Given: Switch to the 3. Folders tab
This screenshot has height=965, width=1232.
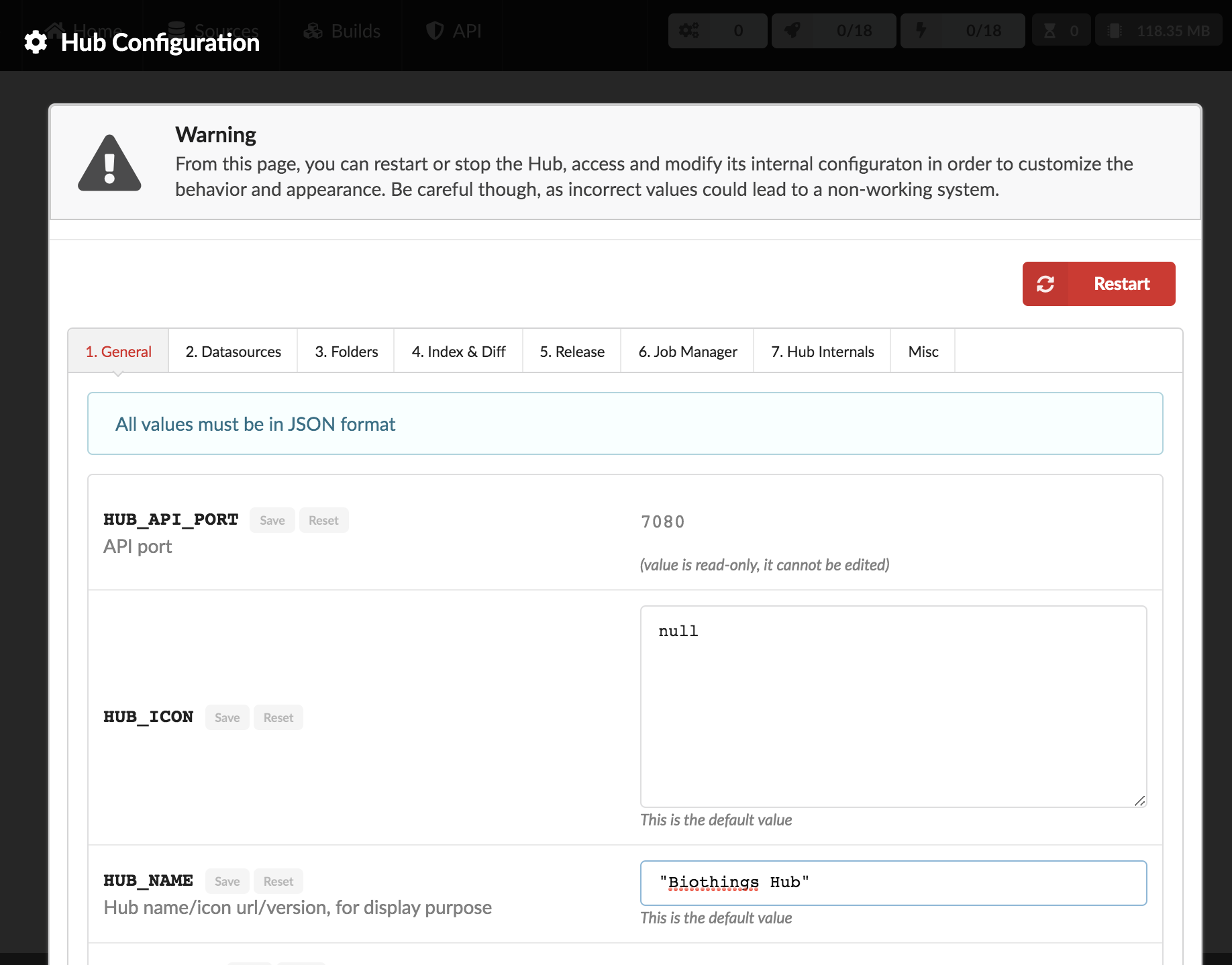Looking at the screenshot, I should click(346, 352).
